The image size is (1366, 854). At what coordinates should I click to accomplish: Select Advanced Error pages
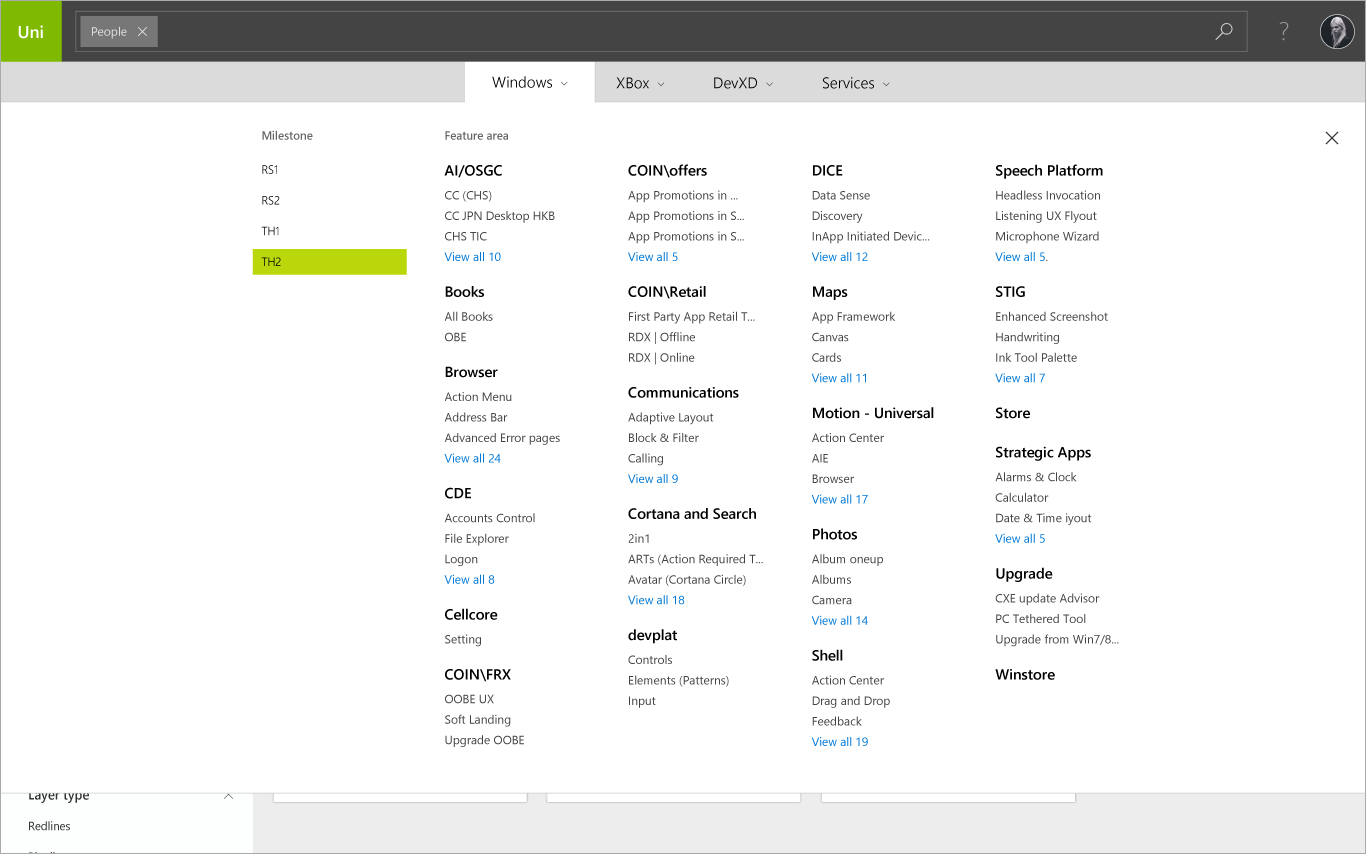point(503,438)
